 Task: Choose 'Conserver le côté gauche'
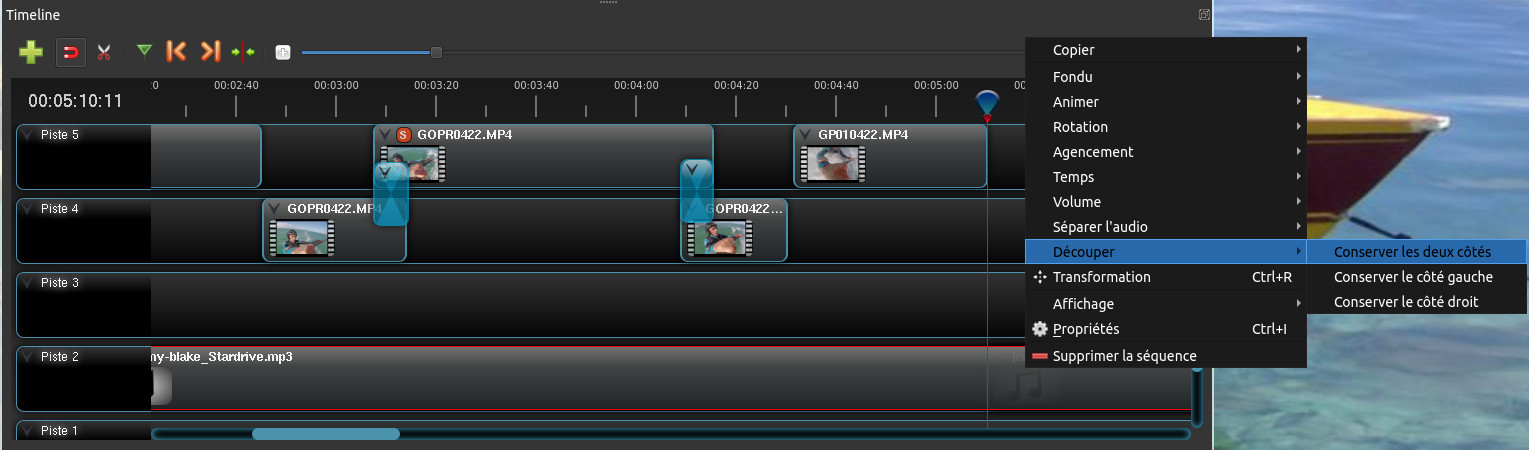click(x=1413, y=277)
